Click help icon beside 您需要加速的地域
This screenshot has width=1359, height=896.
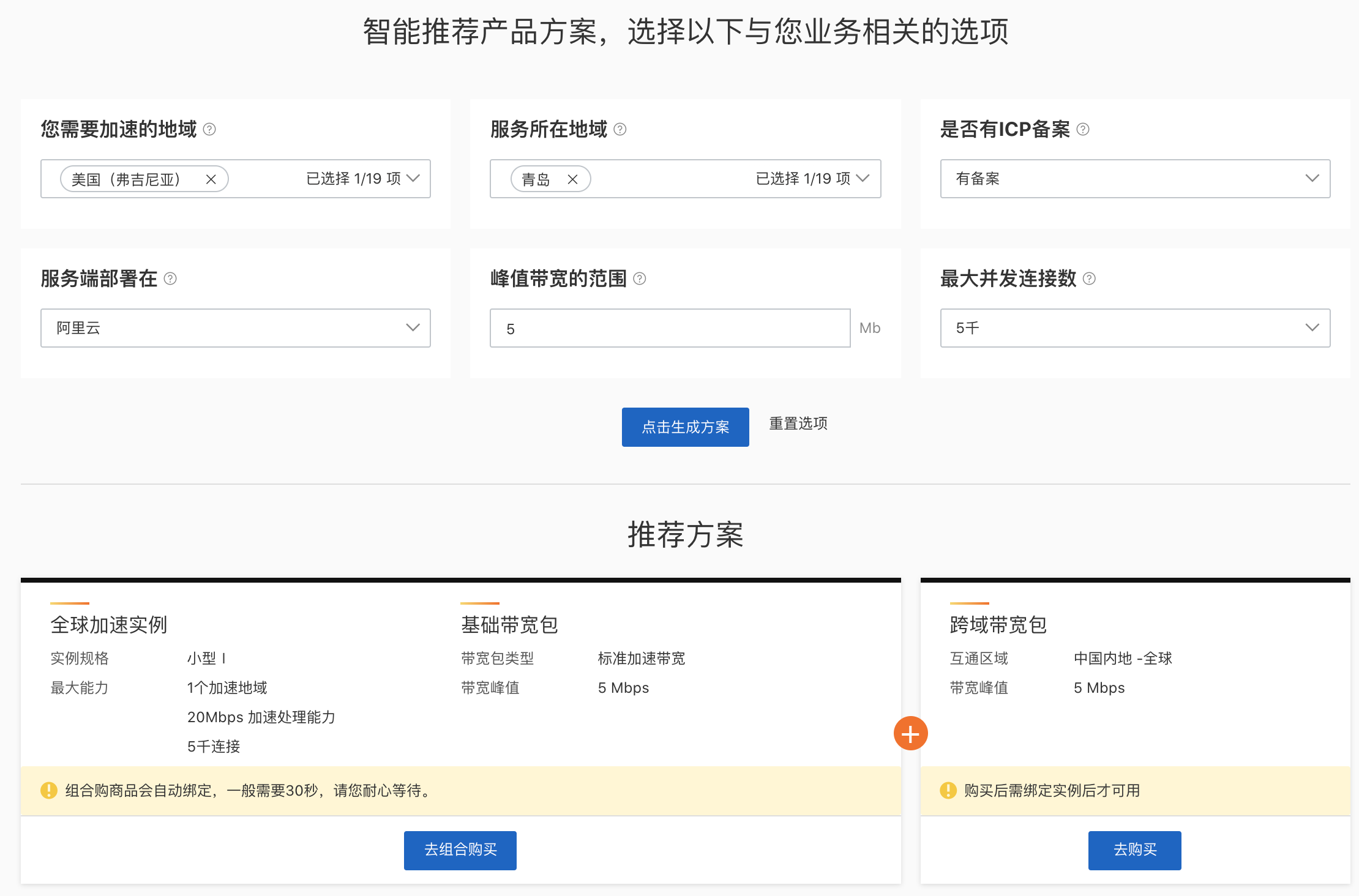click(209, 129)
